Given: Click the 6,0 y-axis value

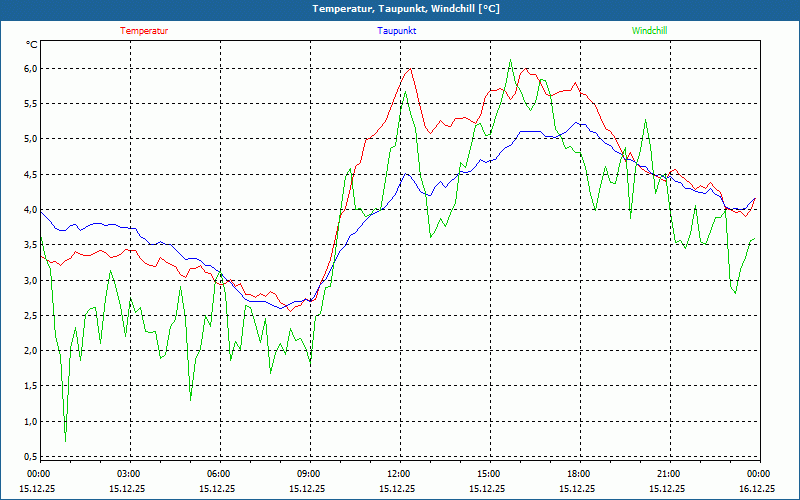Looking at the screenshot, I should 31,68.
